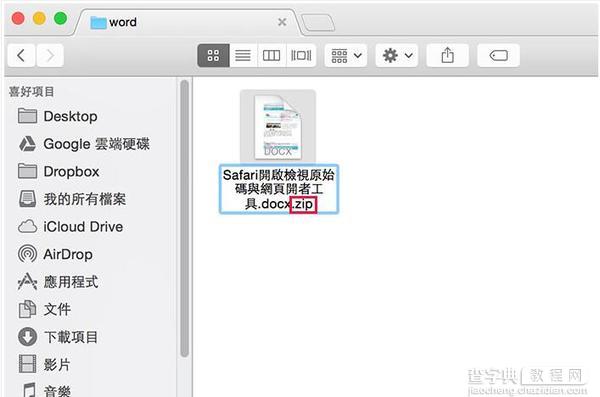Viewport: 600px width, 397px height.
Task: Switch to column view
Action: pos(272,56)
